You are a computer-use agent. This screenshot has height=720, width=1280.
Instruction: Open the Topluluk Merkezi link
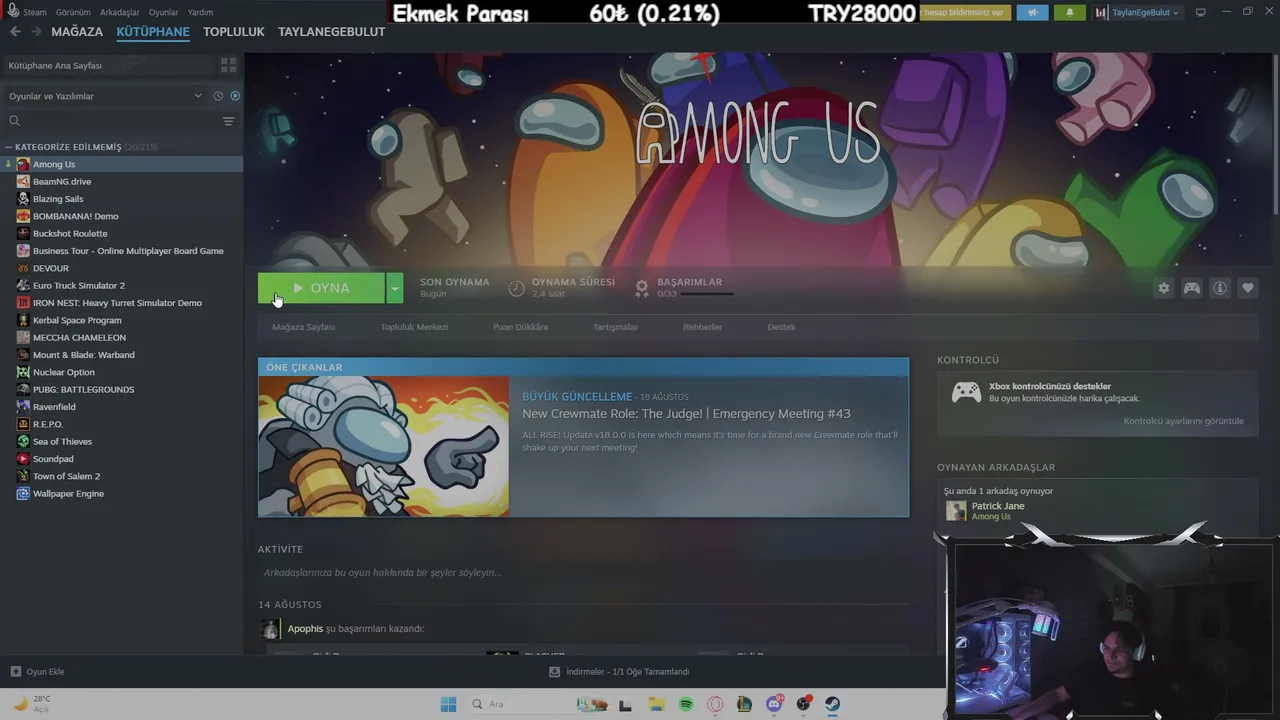click(x=414, y=327)
